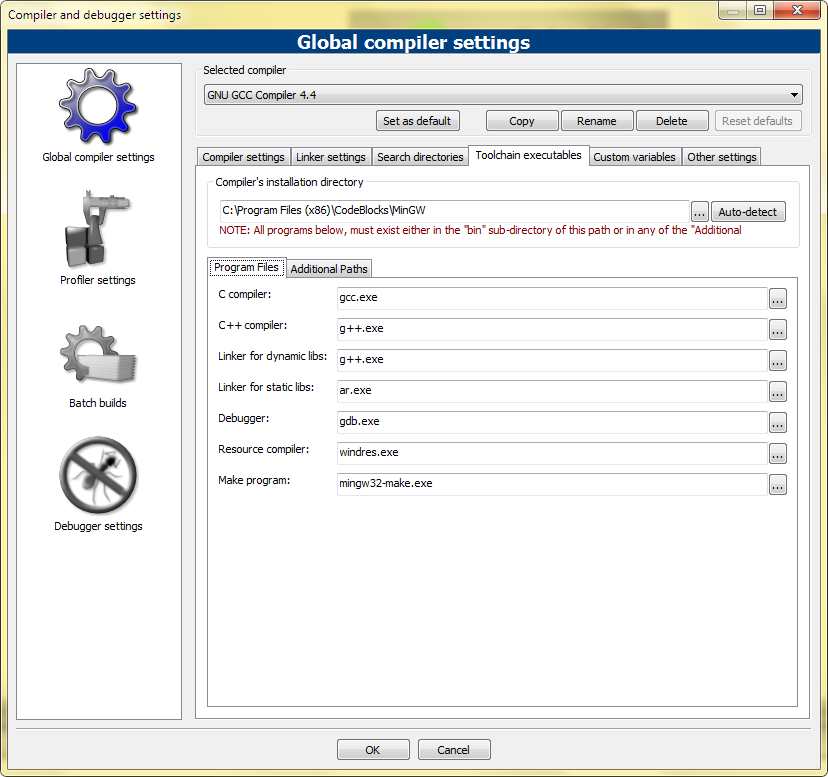Click OK to confirm settings
The image size is (828, 777).
(x=372, y=750)
